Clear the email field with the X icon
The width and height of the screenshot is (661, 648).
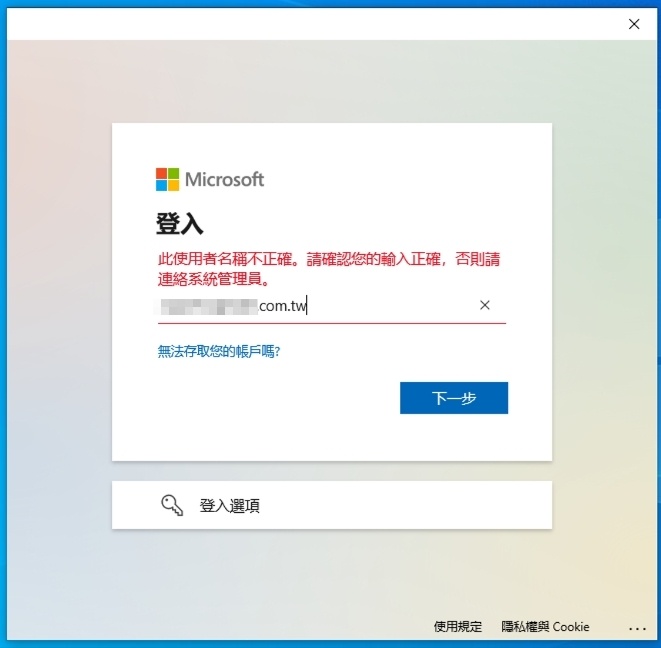point(484,305)
